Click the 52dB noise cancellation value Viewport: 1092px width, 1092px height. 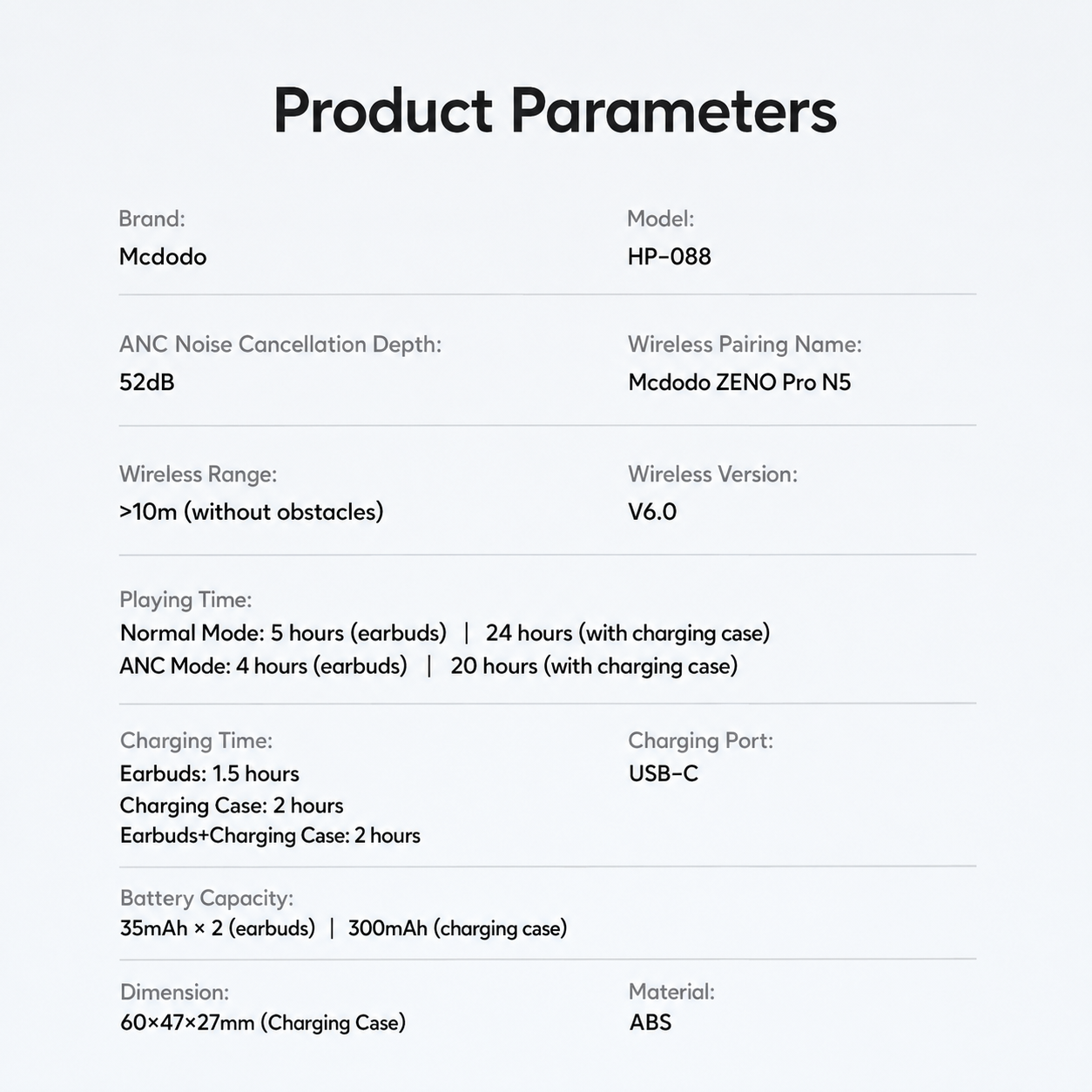(146, 382)
